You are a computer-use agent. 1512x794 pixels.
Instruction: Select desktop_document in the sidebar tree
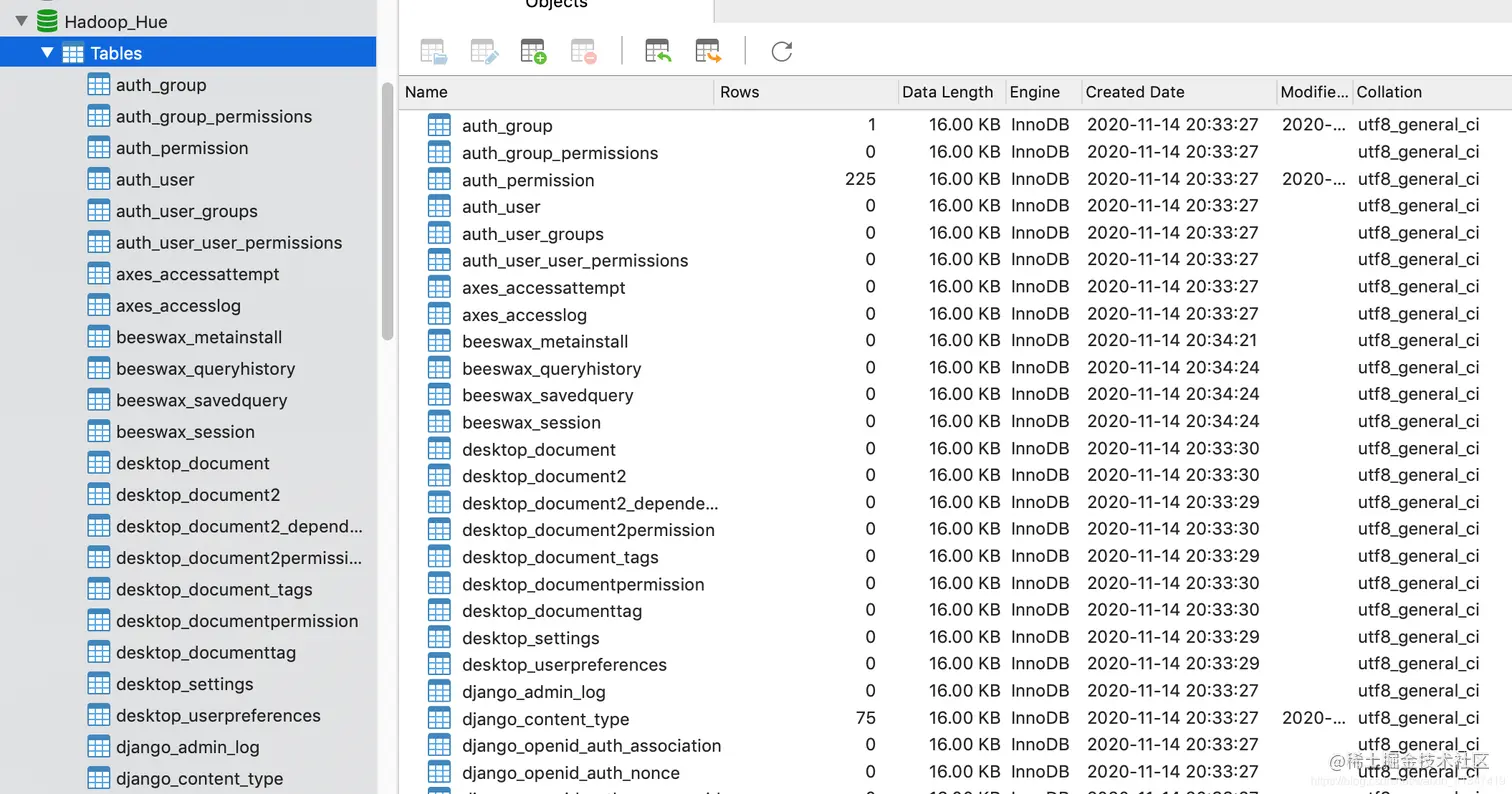coord(193,463)
